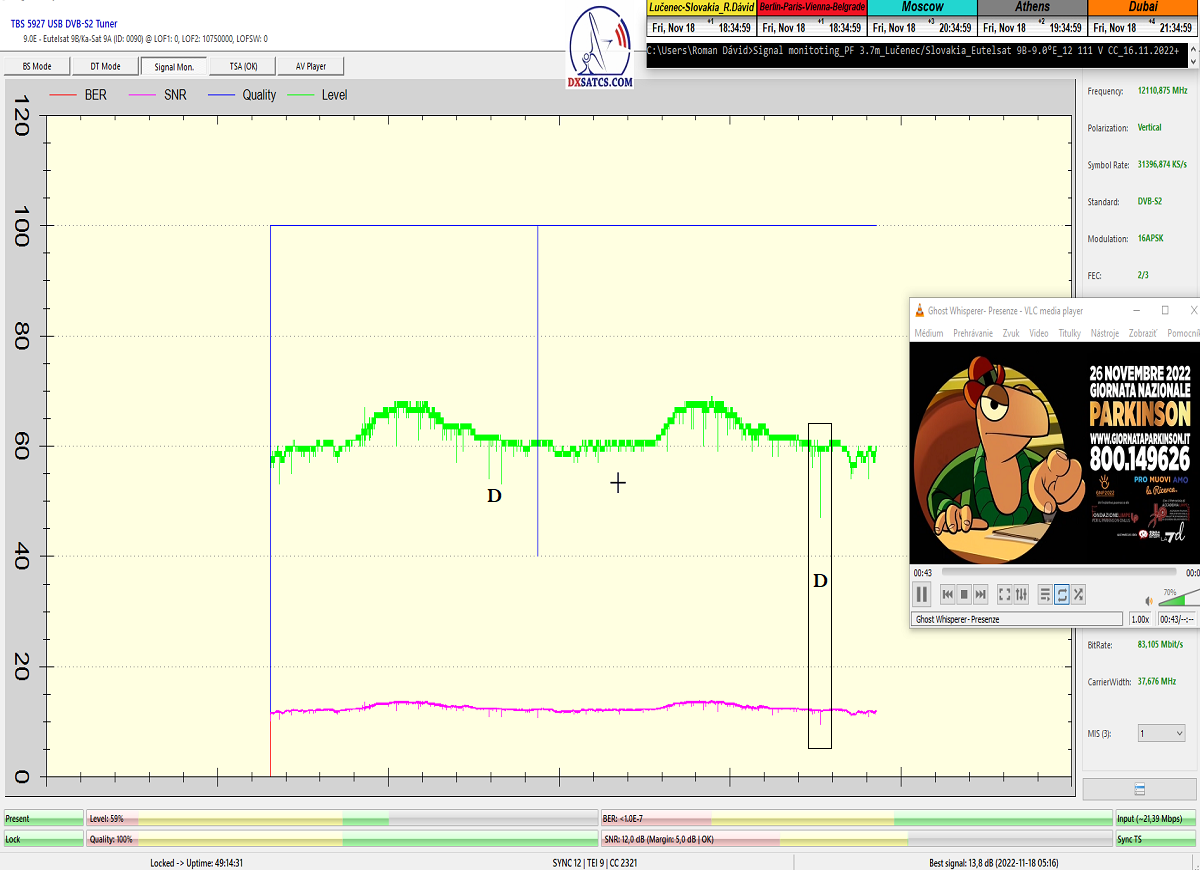Image resolution: width=1200 pixels, height=870 pixels.
Task: Click VLC previous track button
Action: coord(948,595)
